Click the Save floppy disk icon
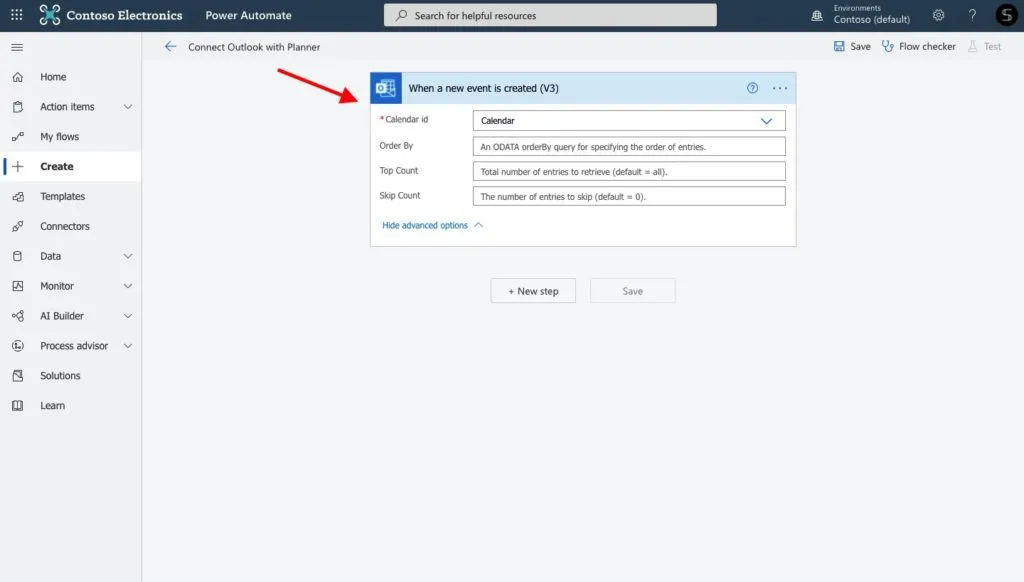The width and height of the screenshot is (1024, 582). tap(839, 46)
